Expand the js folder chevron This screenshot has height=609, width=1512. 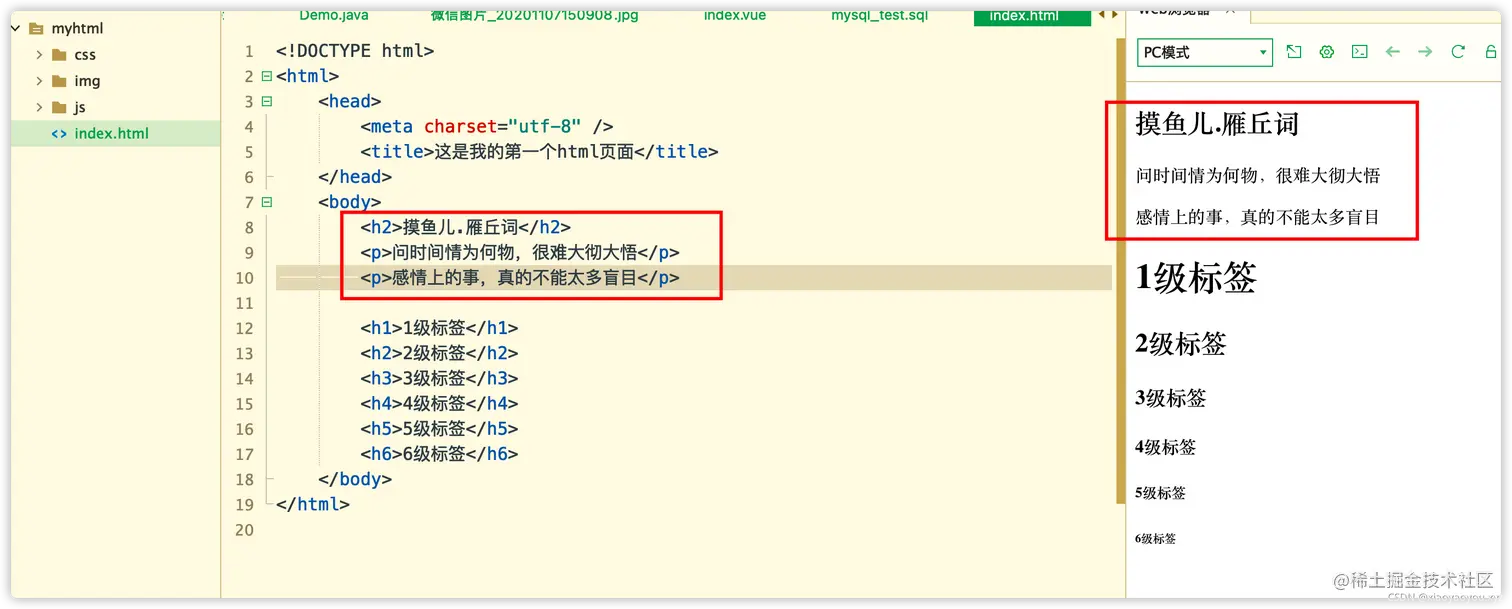click(x=39, y=107)
